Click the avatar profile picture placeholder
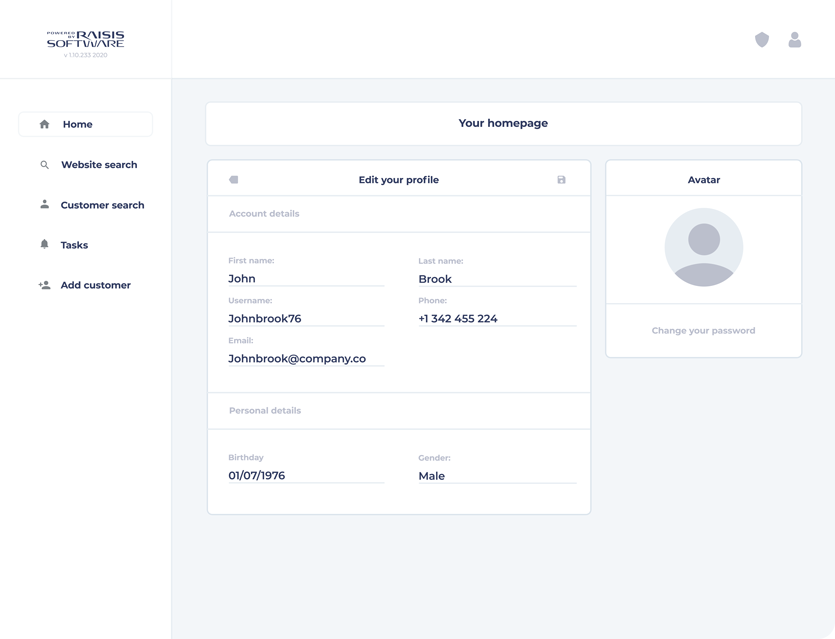The image size is (835, 639). coord(703,247)
